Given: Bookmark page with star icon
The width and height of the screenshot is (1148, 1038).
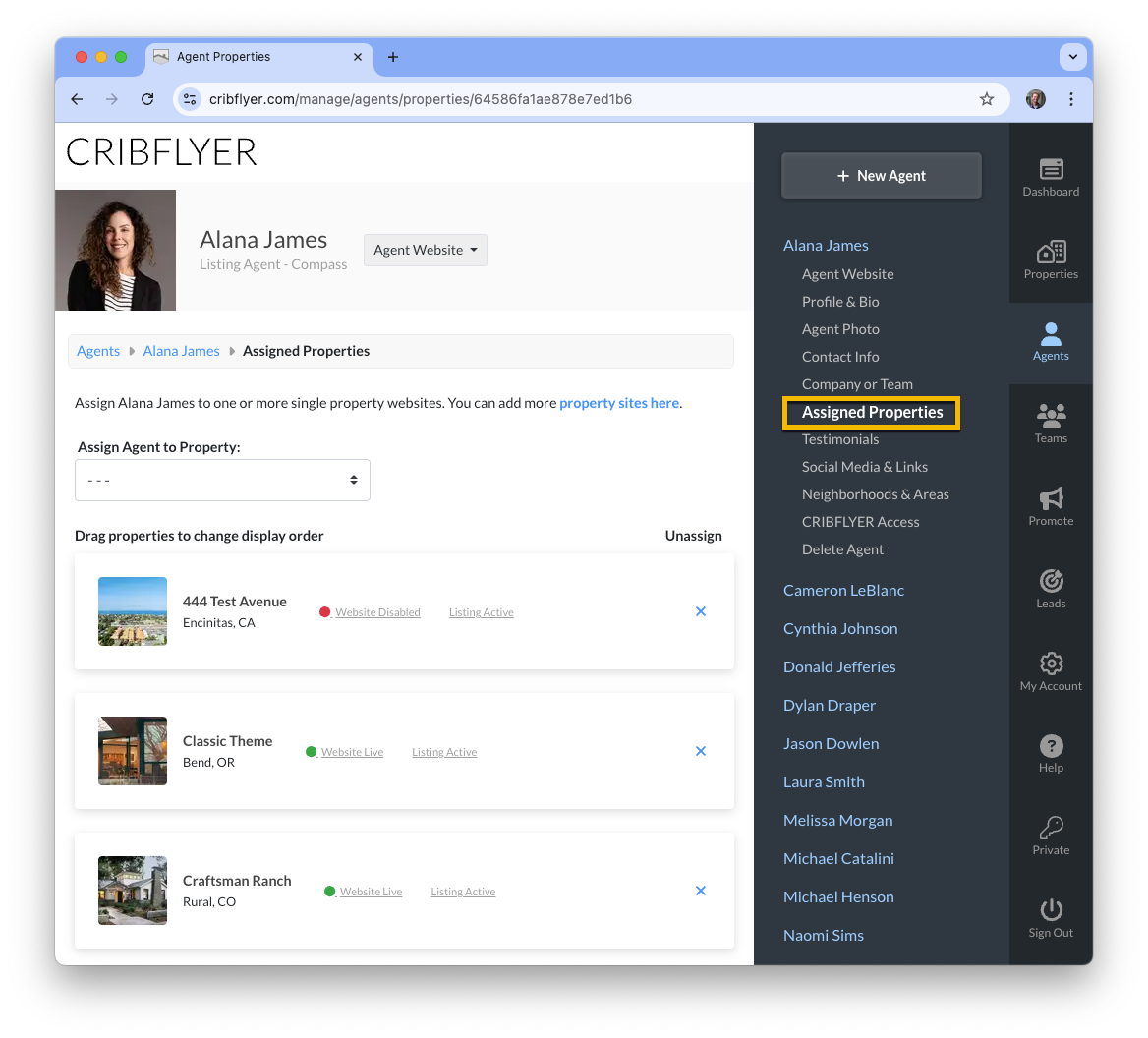Looking at the screenshot, I should click(x=986, y=99).
